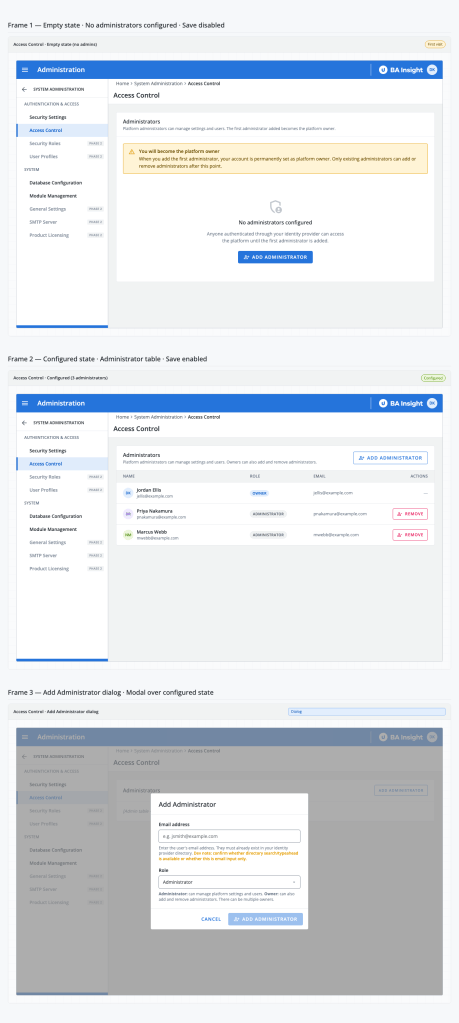Click the EMAIL column header

(318, 476)
